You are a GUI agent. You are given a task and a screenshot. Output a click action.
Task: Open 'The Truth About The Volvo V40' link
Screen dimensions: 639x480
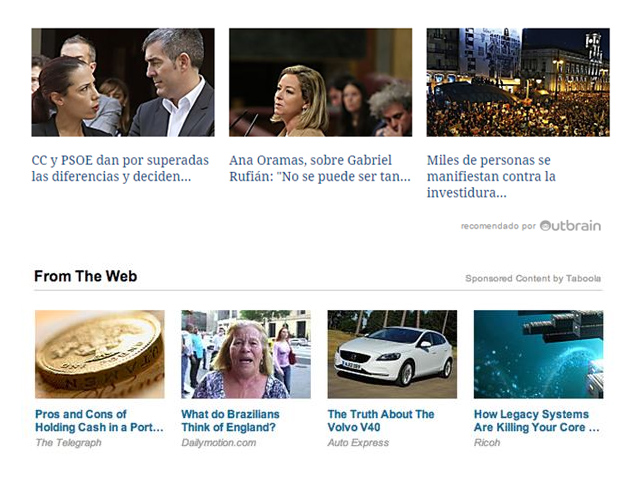(381, 421)
